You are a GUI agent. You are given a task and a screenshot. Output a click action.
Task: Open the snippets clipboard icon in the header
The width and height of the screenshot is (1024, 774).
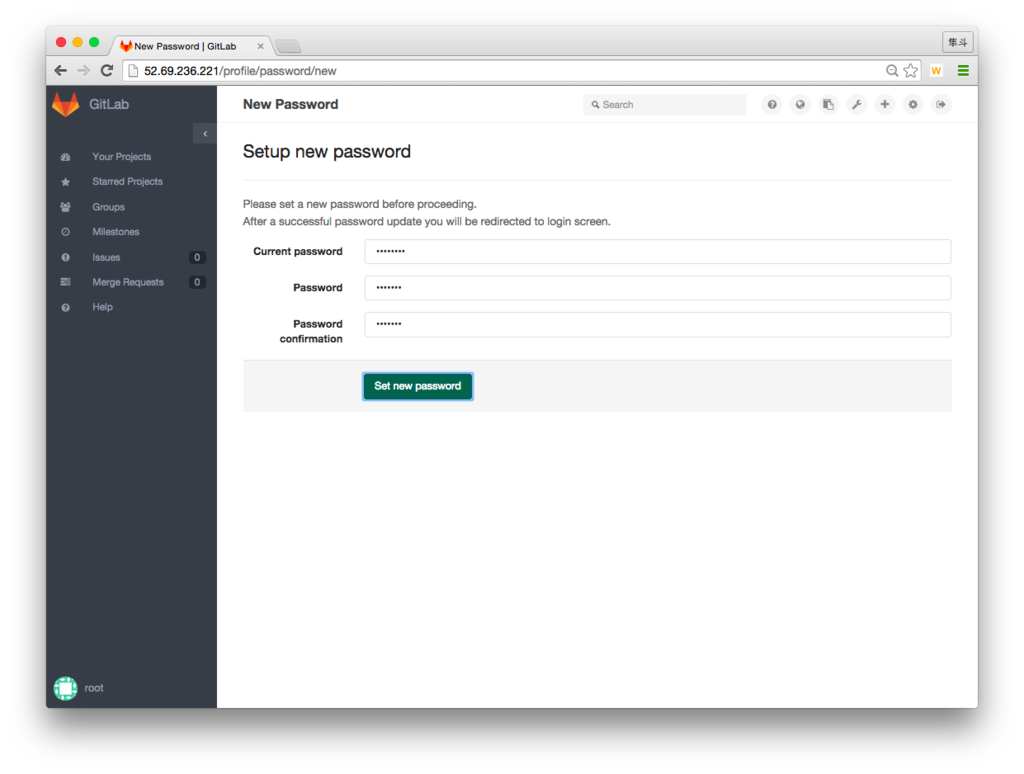point(828,105)
